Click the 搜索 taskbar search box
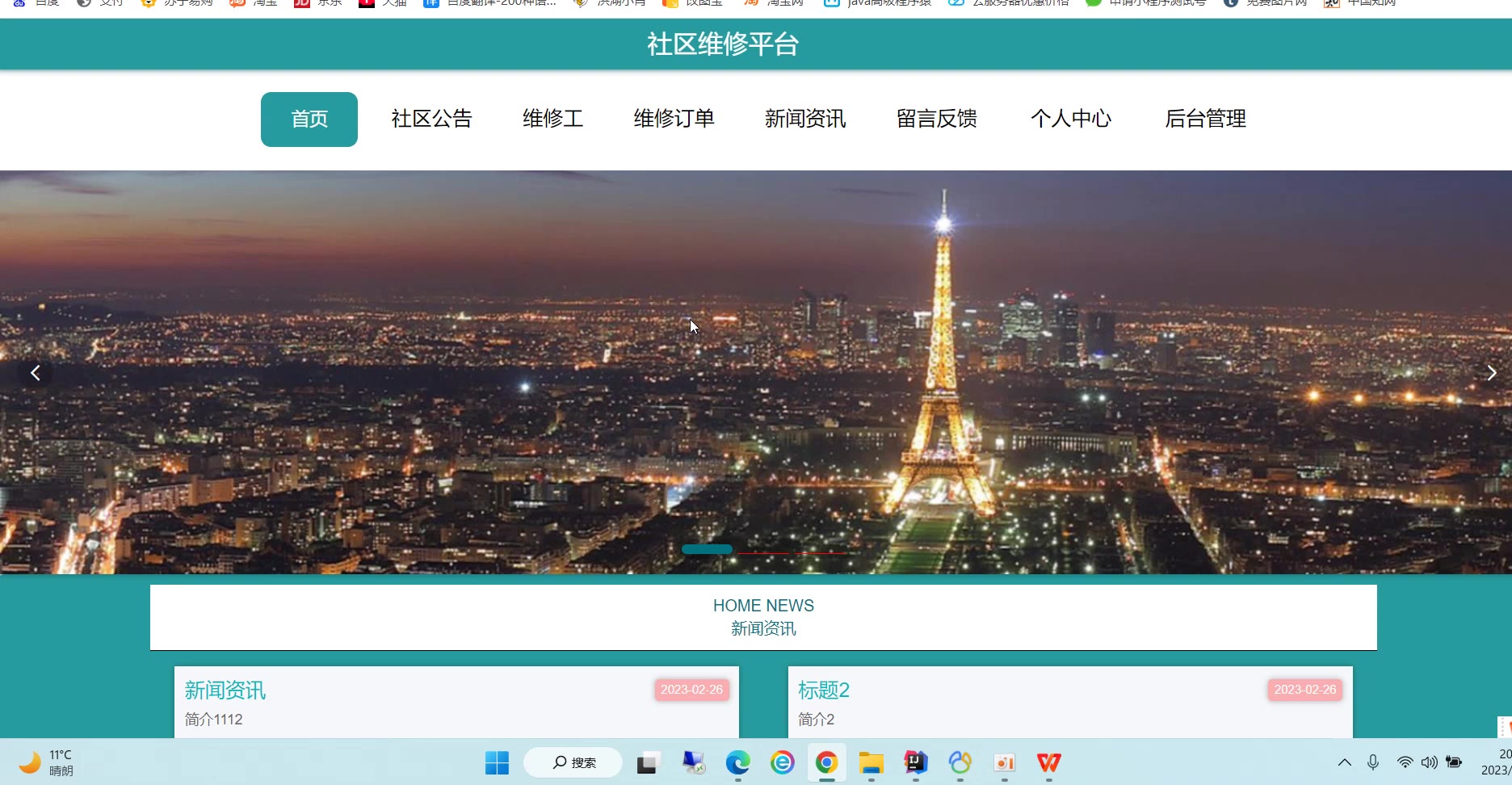Image resolution: width=1512 pixels, height=785 pixels. [573, 762]
